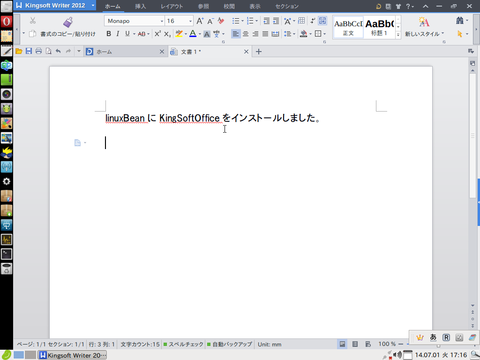This screenshot has width=480, height=360.
Task: Open the Font name combo box Monapo
Action: coord(134,21)
